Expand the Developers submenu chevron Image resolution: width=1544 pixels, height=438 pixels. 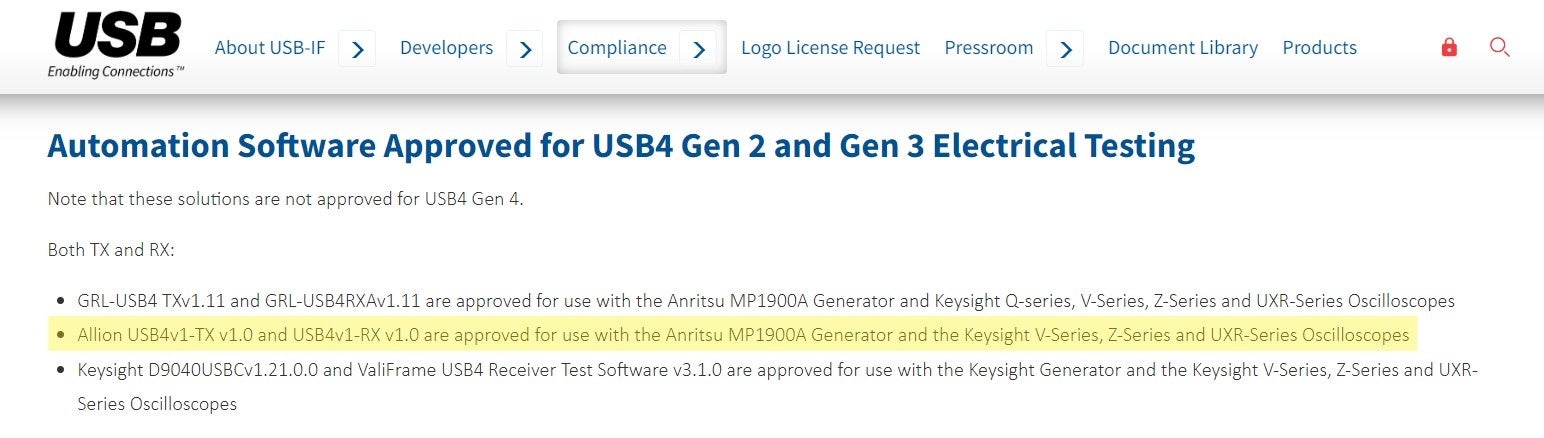(x=525, y=48)
